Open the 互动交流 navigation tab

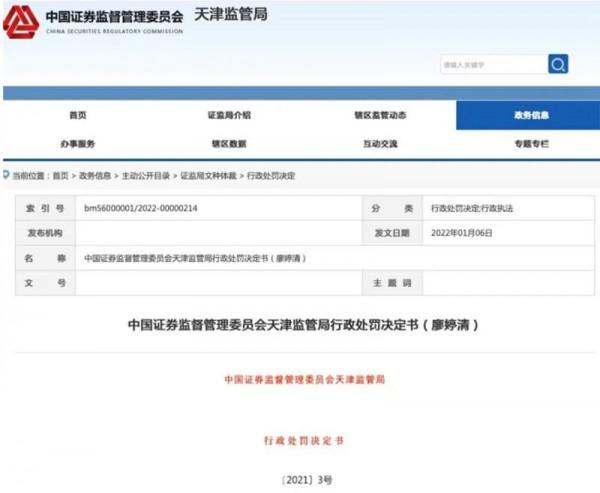(380, 144)
